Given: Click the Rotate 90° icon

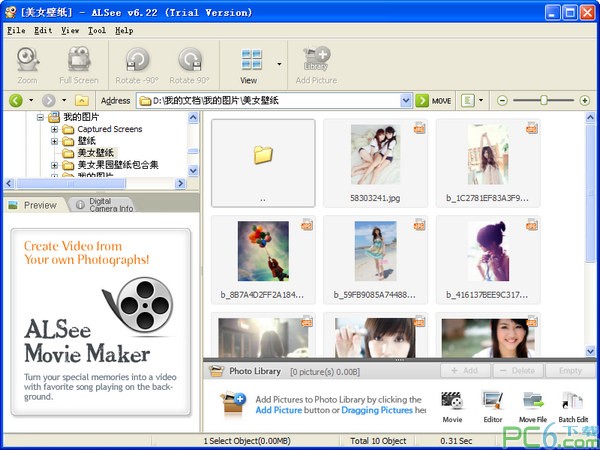Looking at the screenshot, I should tap(190, 63).
